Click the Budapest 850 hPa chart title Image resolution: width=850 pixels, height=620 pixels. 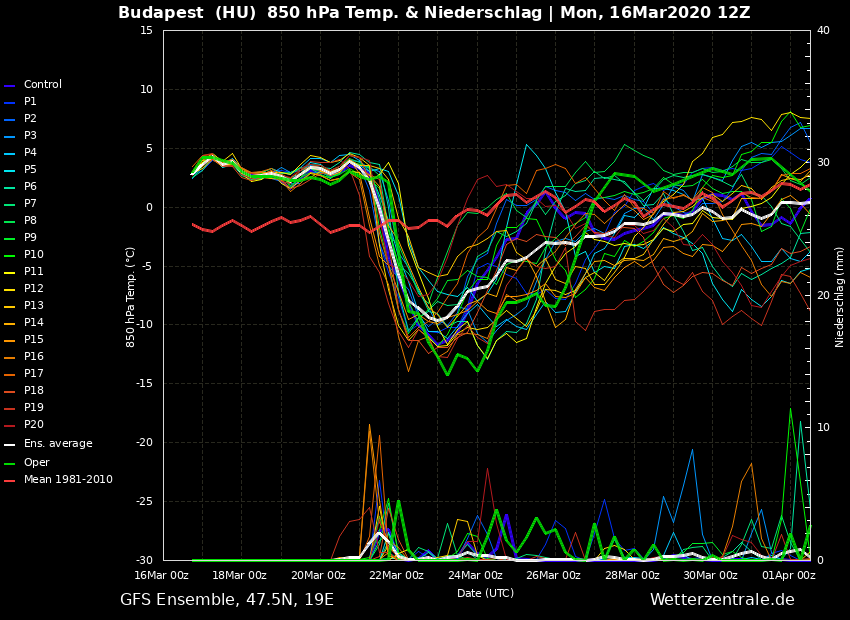(x=434, y=13)
